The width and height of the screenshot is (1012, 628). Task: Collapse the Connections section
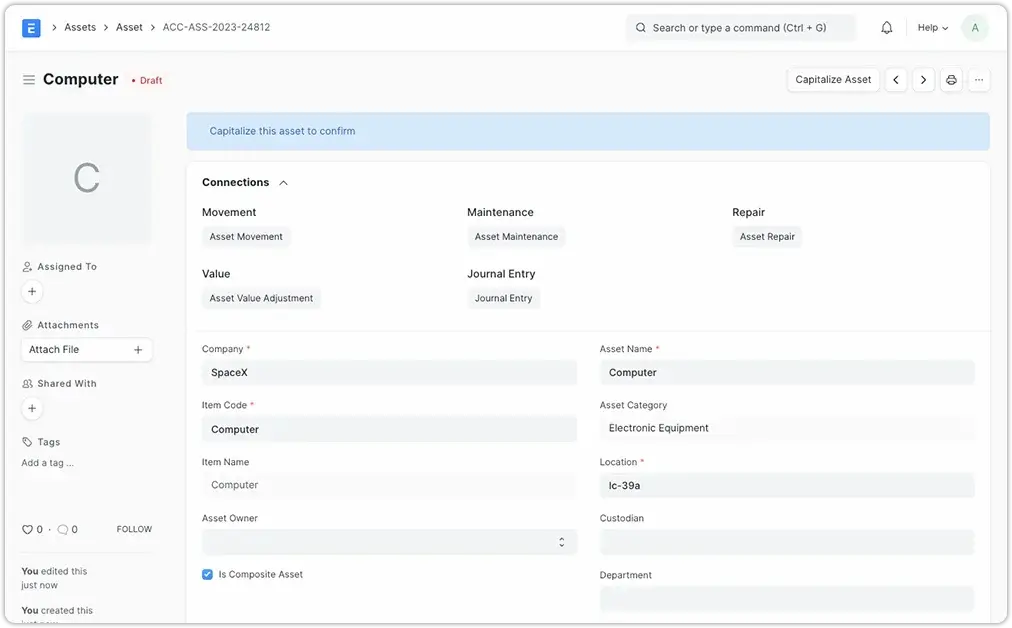(283, 182)
